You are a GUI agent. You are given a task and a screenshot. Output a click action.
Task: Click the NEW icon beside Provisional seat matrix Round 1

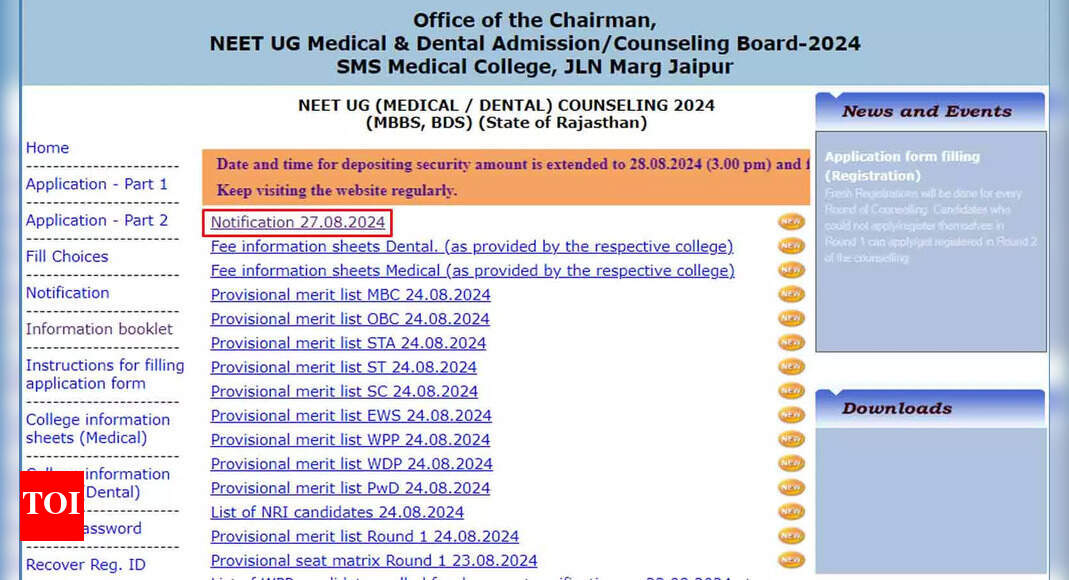(790, 560)
